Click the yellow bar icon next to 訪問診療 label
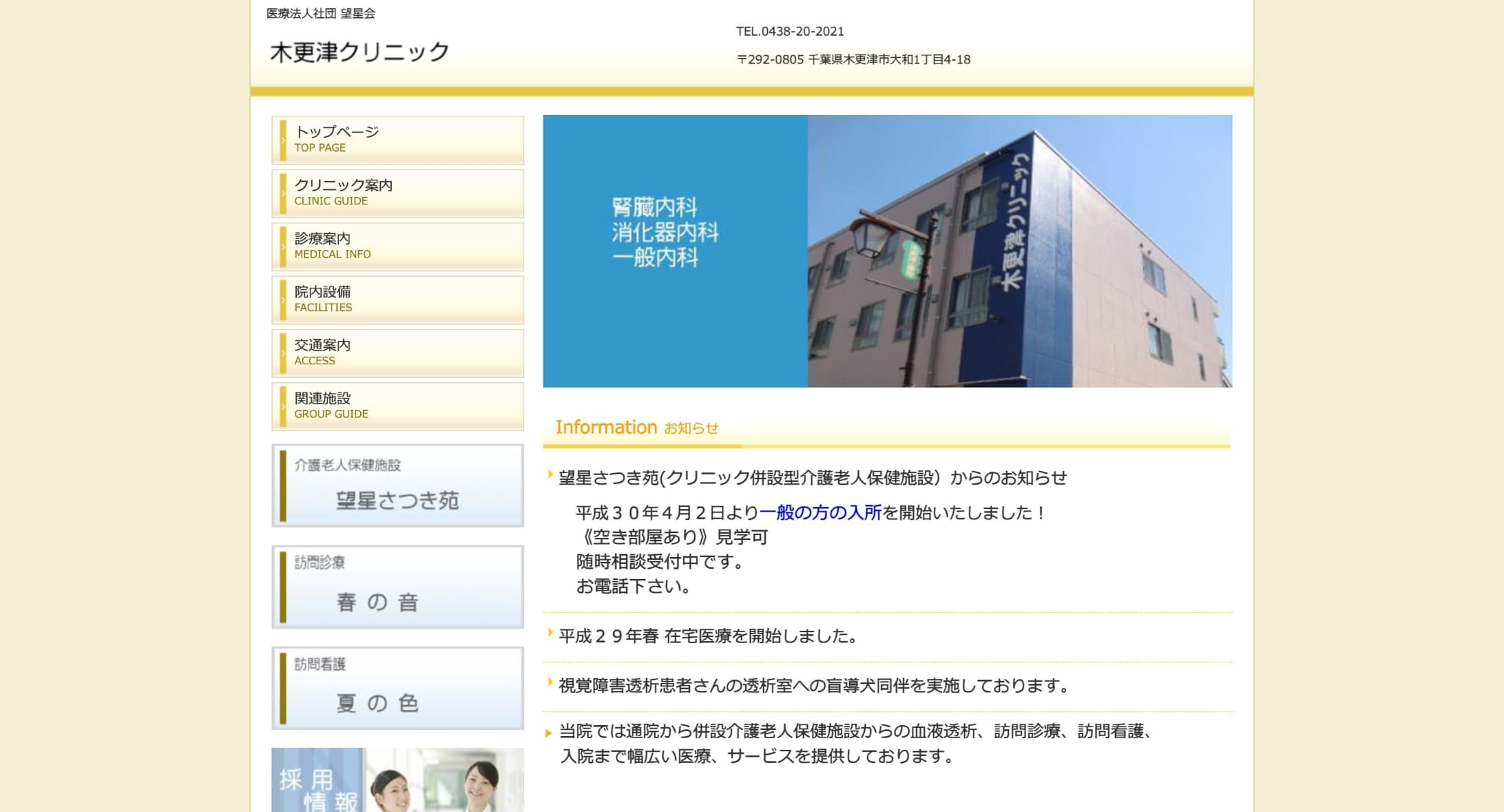The width and height of the screenshot is (1504, 812). [x=282, y=586]
